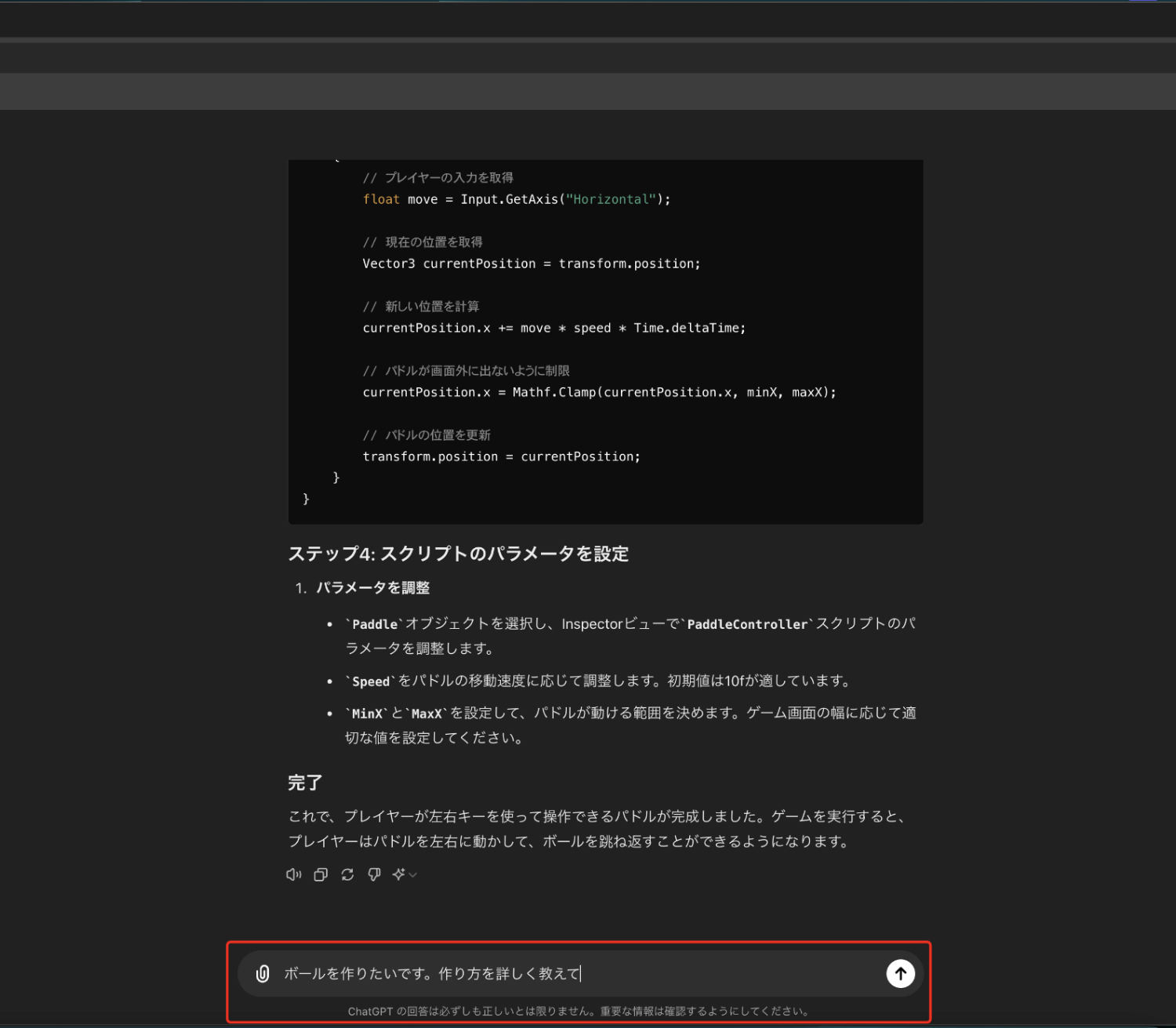Screen dimensions: 1176x1028
Task: Copy the response with the copy icon
Action: pyautogui.click(x=321, y=874)
